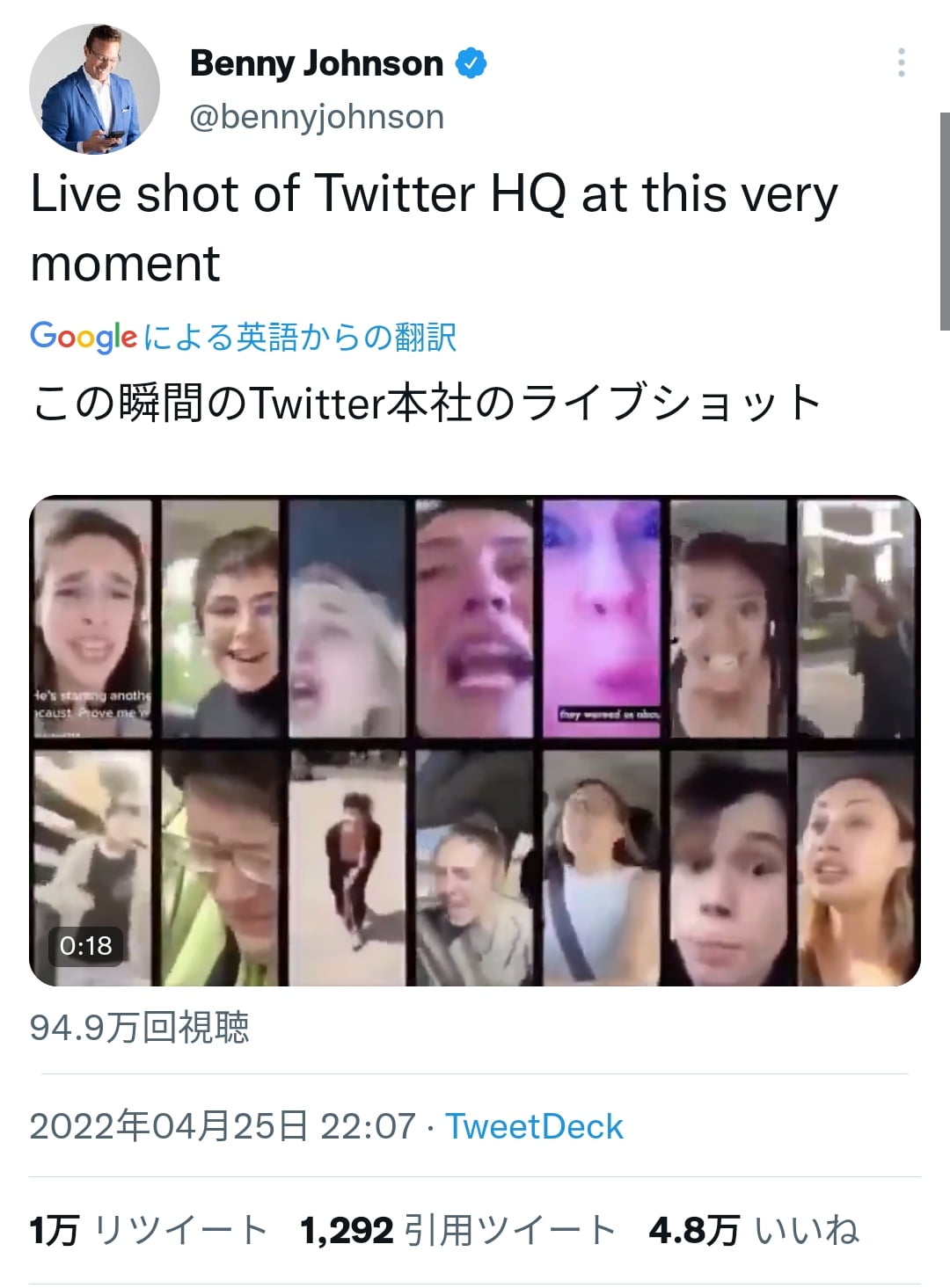Screen dimensions: 950x1288
Task: Open the TweetDeck source link
Action: tap(534, 1126)
